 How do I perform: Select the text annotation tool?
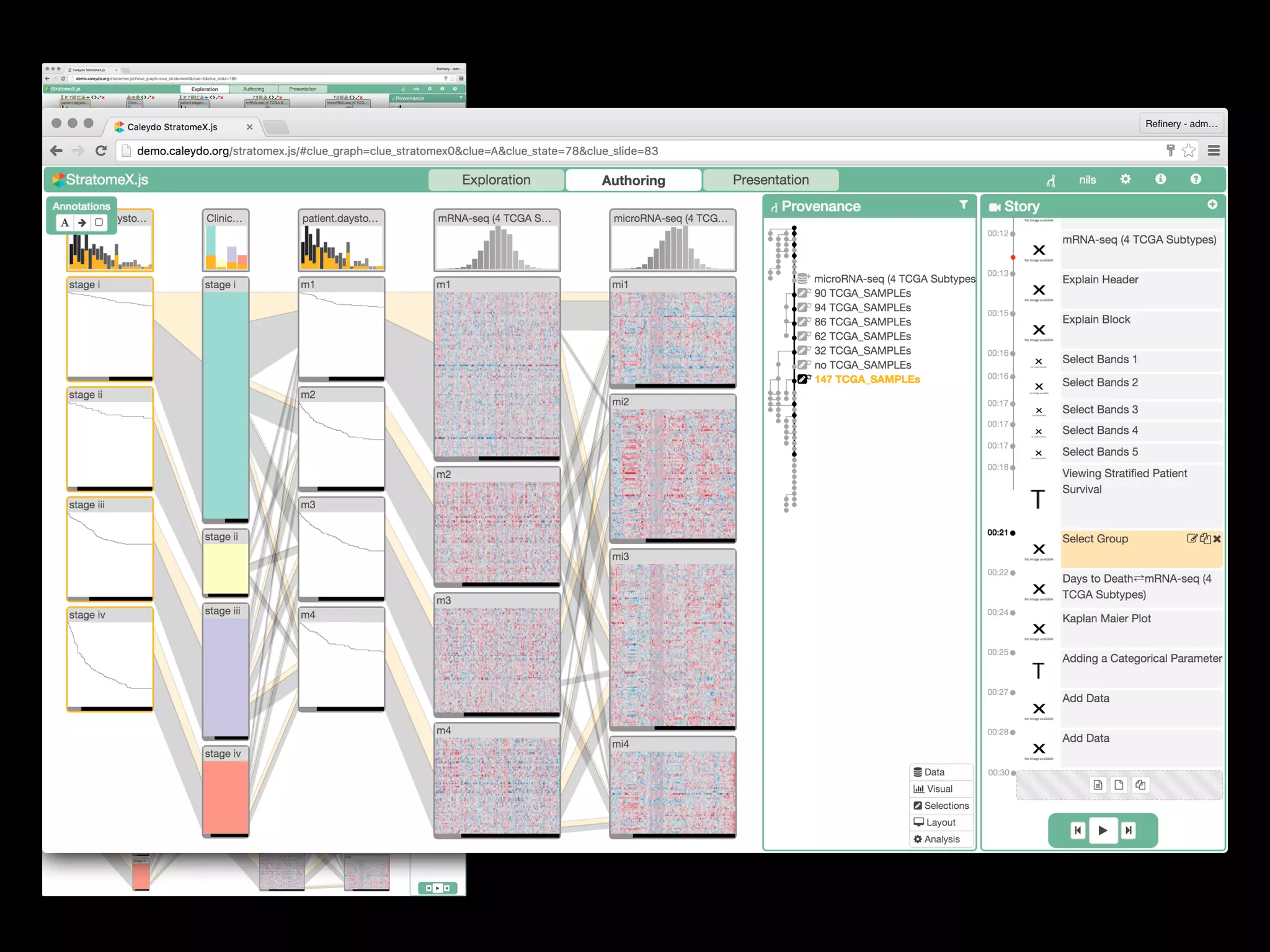(65, 223)
